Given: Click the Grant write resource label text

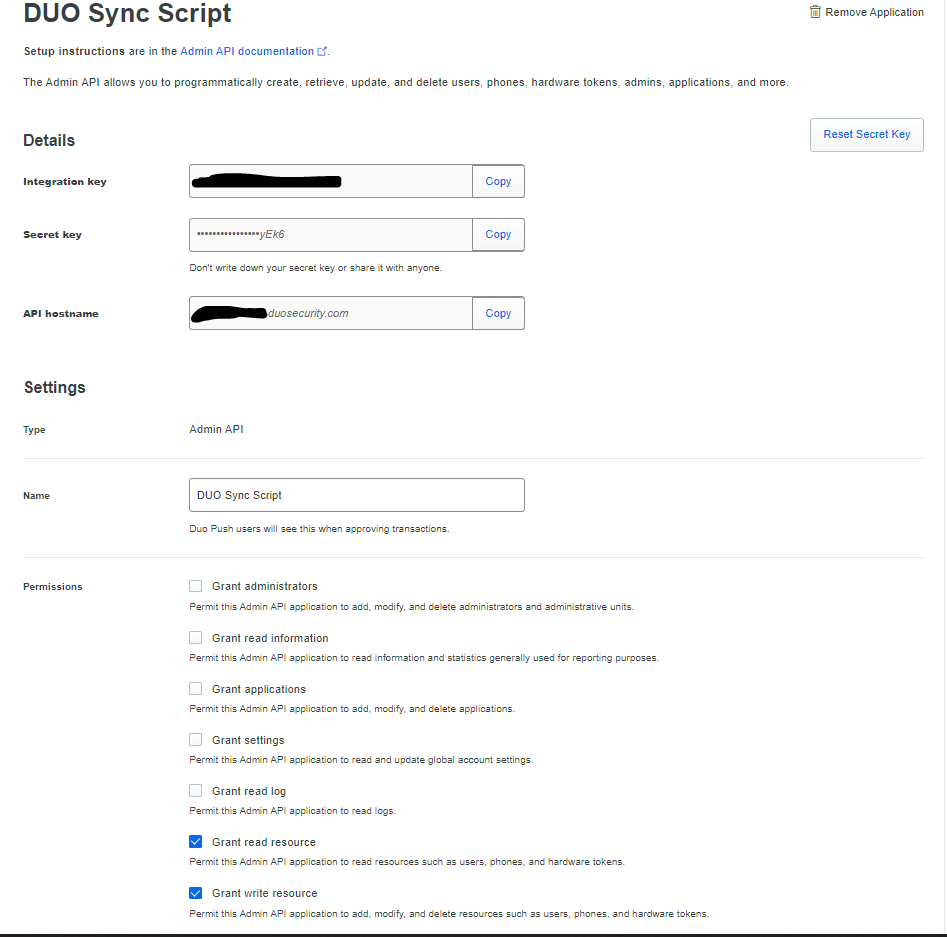Looking at the screenshot, I should pyautogui.click(x=265, y=893).
